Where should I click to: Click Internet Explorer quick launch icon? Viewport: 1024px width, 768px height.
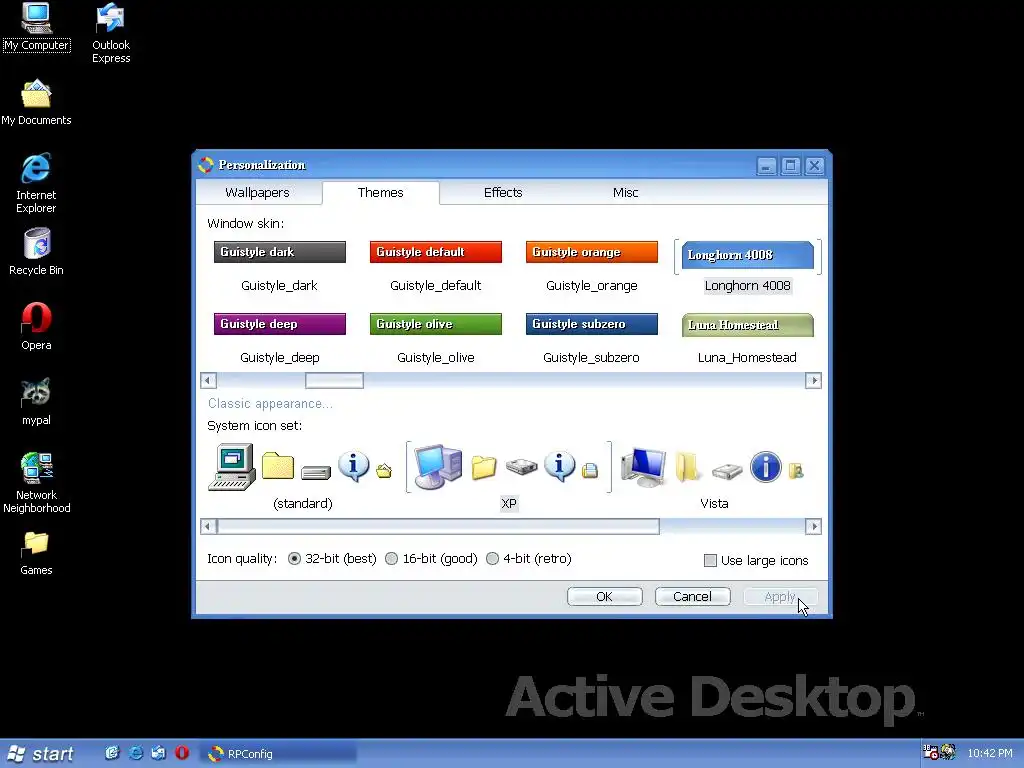[x=136, y=753]
